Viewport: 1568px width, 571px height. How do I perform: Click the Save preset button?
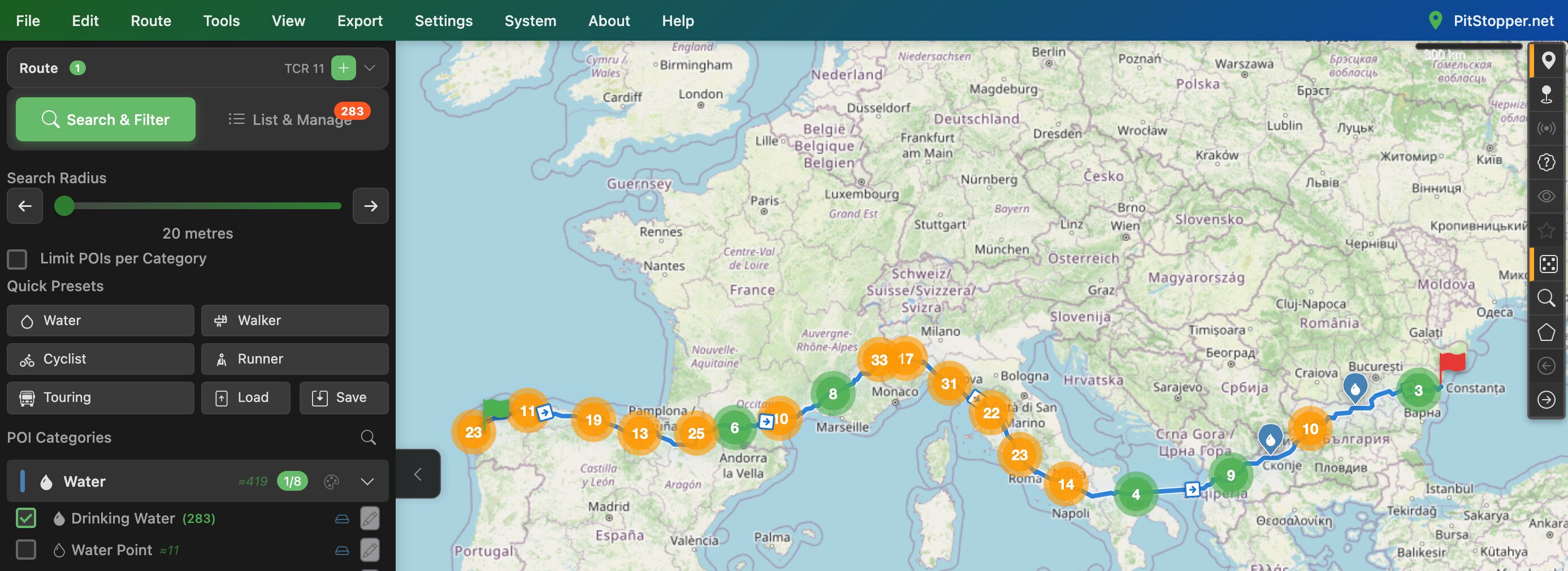point(344,397)
